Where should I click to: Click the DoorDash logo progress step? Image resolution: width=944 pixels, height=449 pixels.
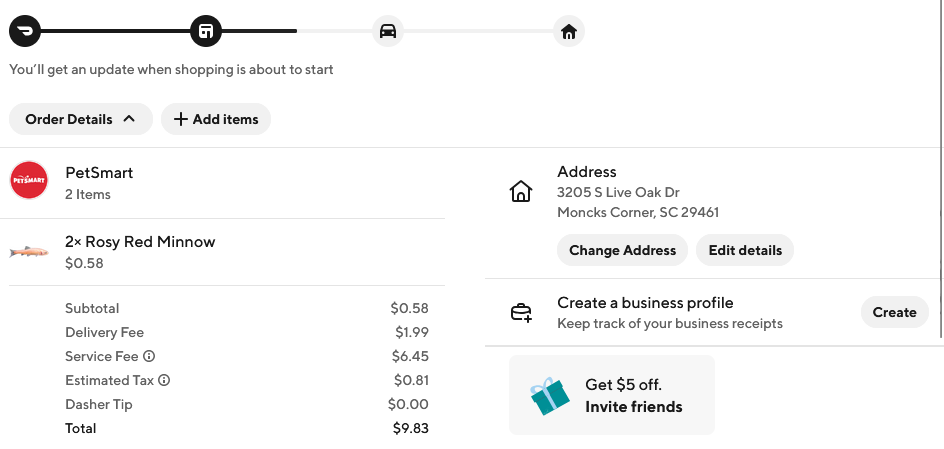[25, 31]
